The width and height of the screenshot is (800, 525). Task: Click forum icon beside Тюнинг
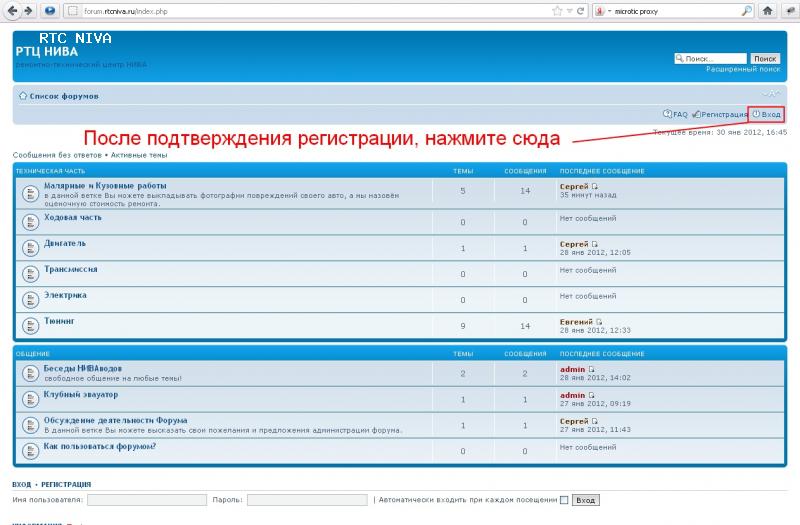pyautogui.click(x=30, y=326)
